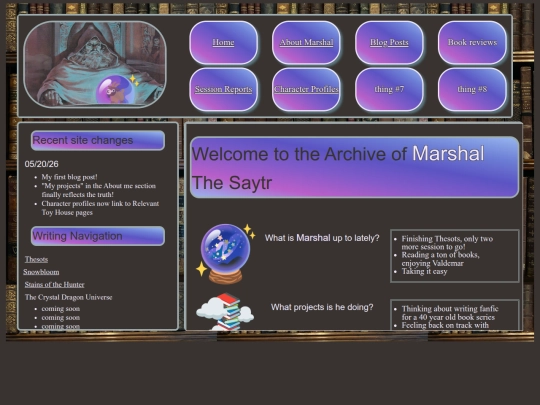Screen dimensions: 540x405
Task: Open Stains of the Hunter link
Action: coord(54,284)
